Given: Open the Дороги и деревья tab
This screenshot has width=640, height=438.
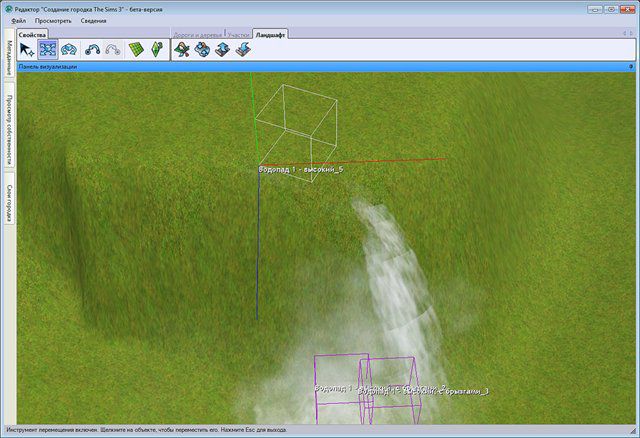Looking at the screenshot, I should tap(199, 34).
